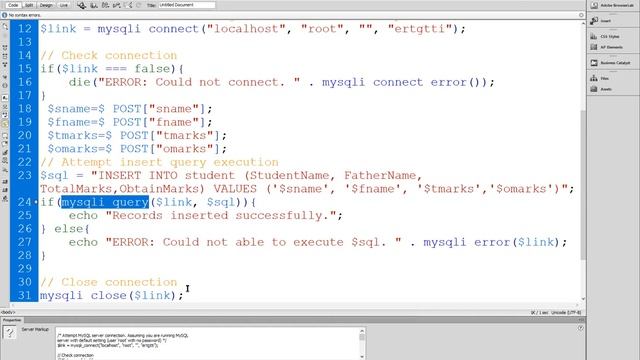Open the CSS Styles panel

pyautogui.click(x=605, y=36)
